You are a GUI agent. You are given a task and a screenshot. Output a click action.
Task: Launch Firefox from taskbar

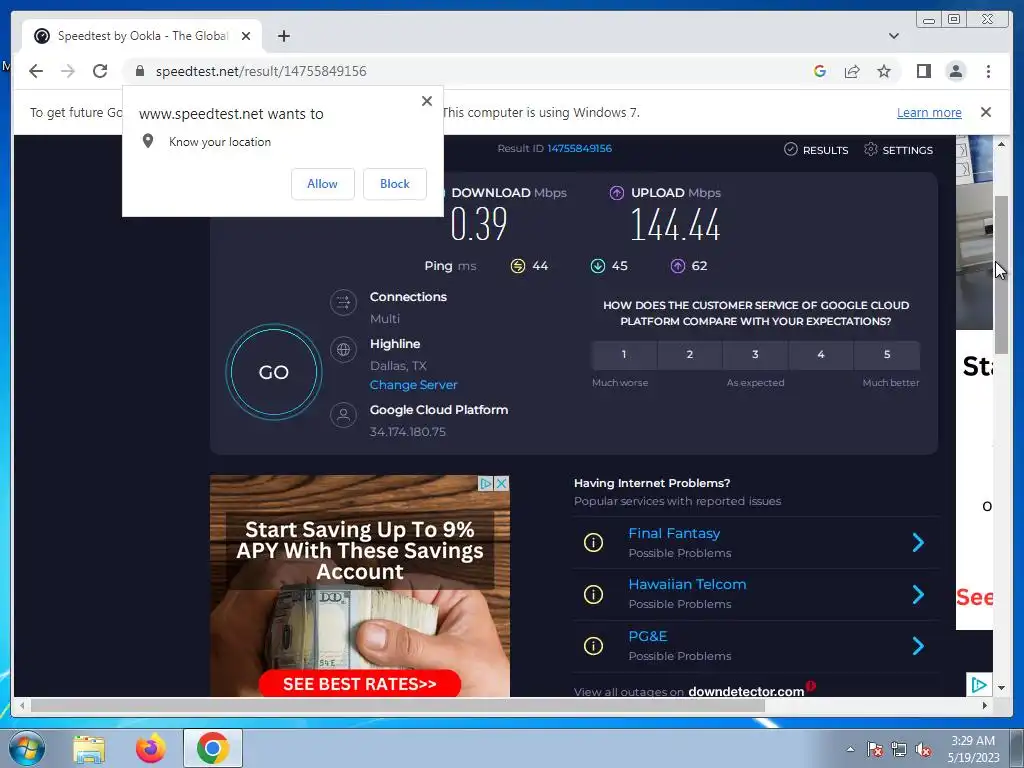click(x=150, y=748)
